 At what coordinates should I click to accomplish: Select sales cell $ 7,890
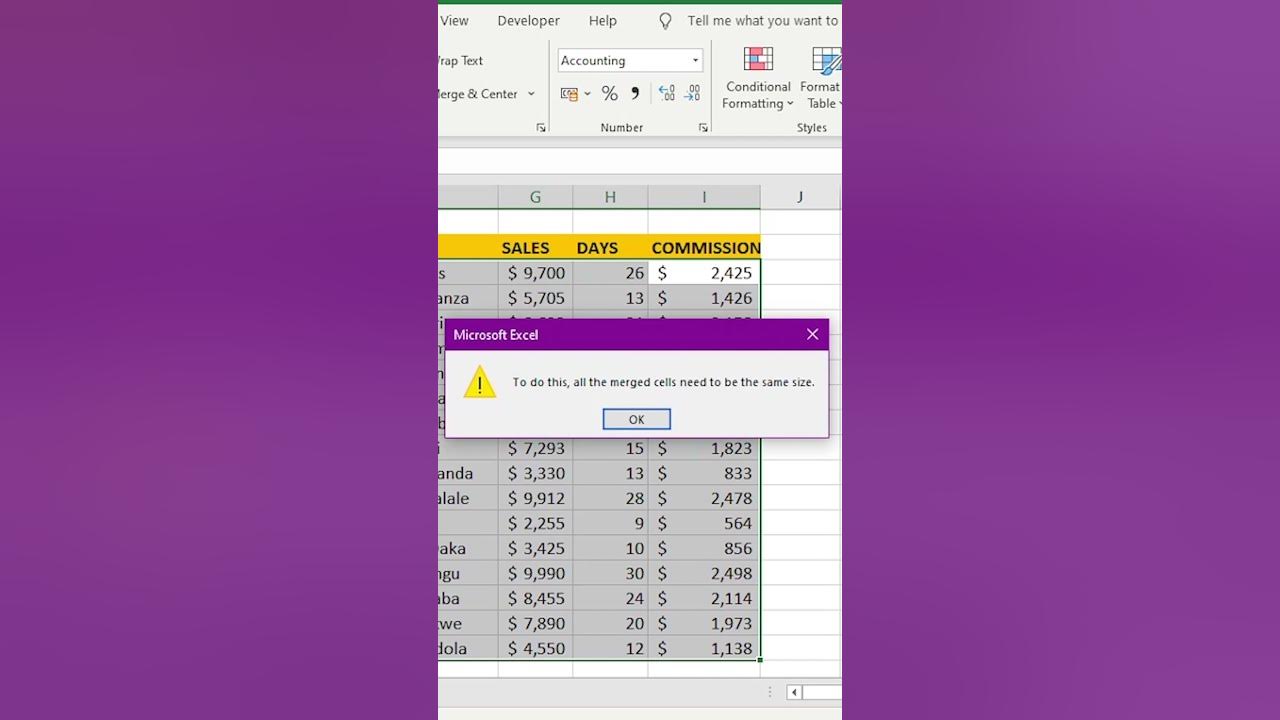[x=535, y=623]
